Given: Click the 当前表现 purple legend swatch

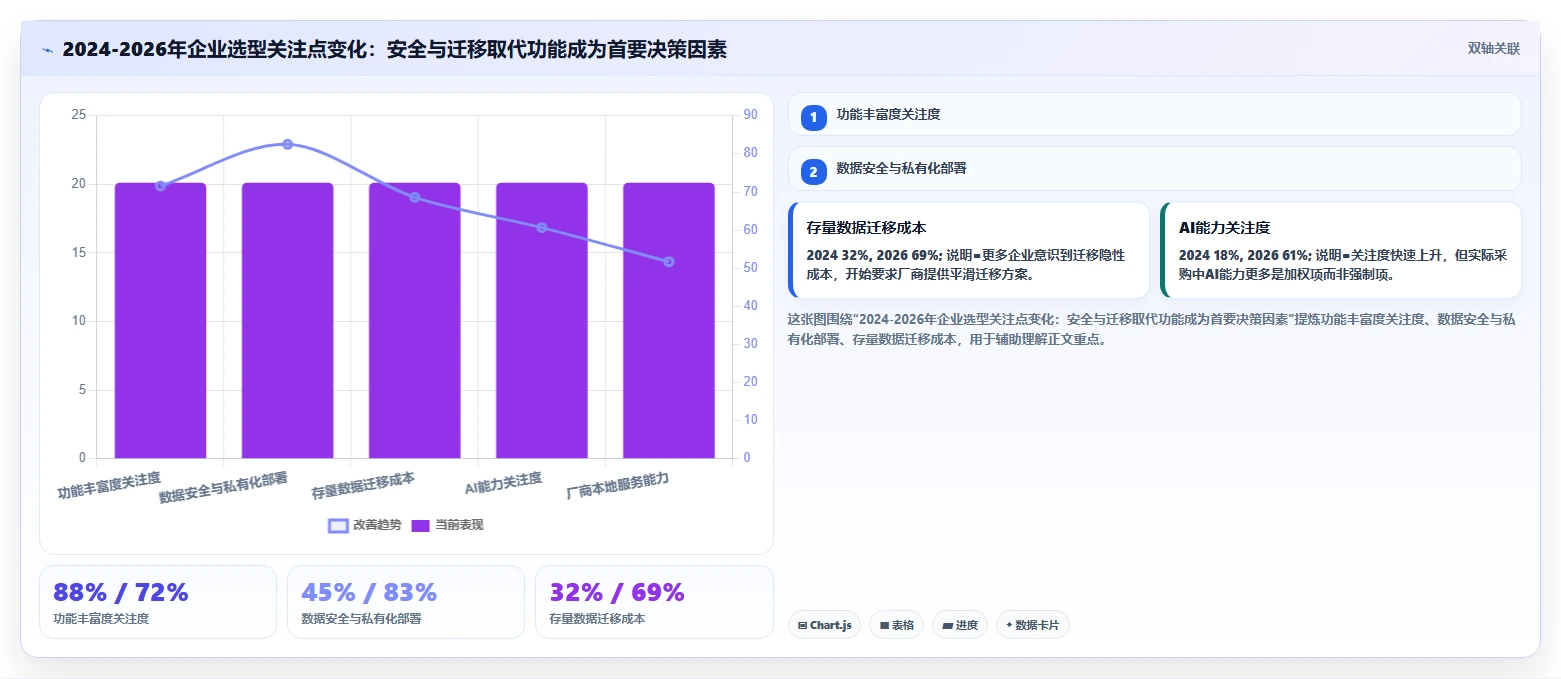Looking at the screenshot, I should click(x=421, y=525).
